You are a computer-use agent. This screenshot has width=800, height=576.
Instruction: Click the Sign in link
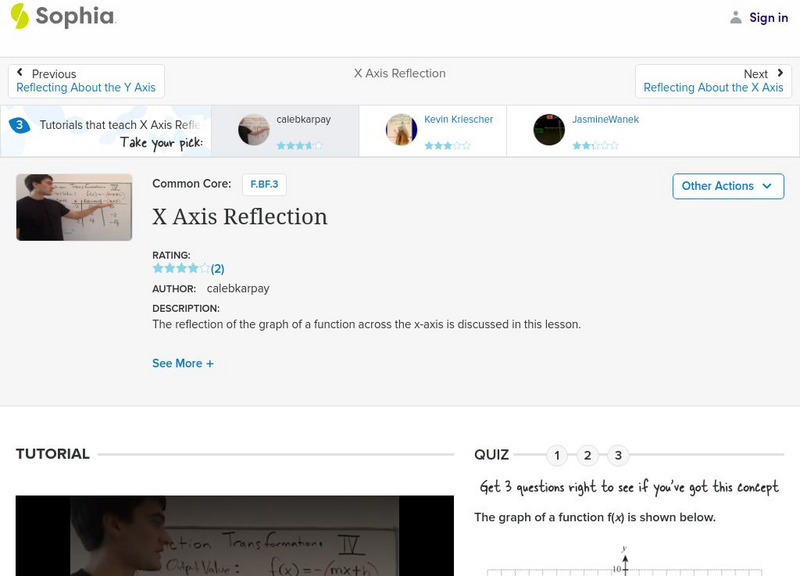768,18
